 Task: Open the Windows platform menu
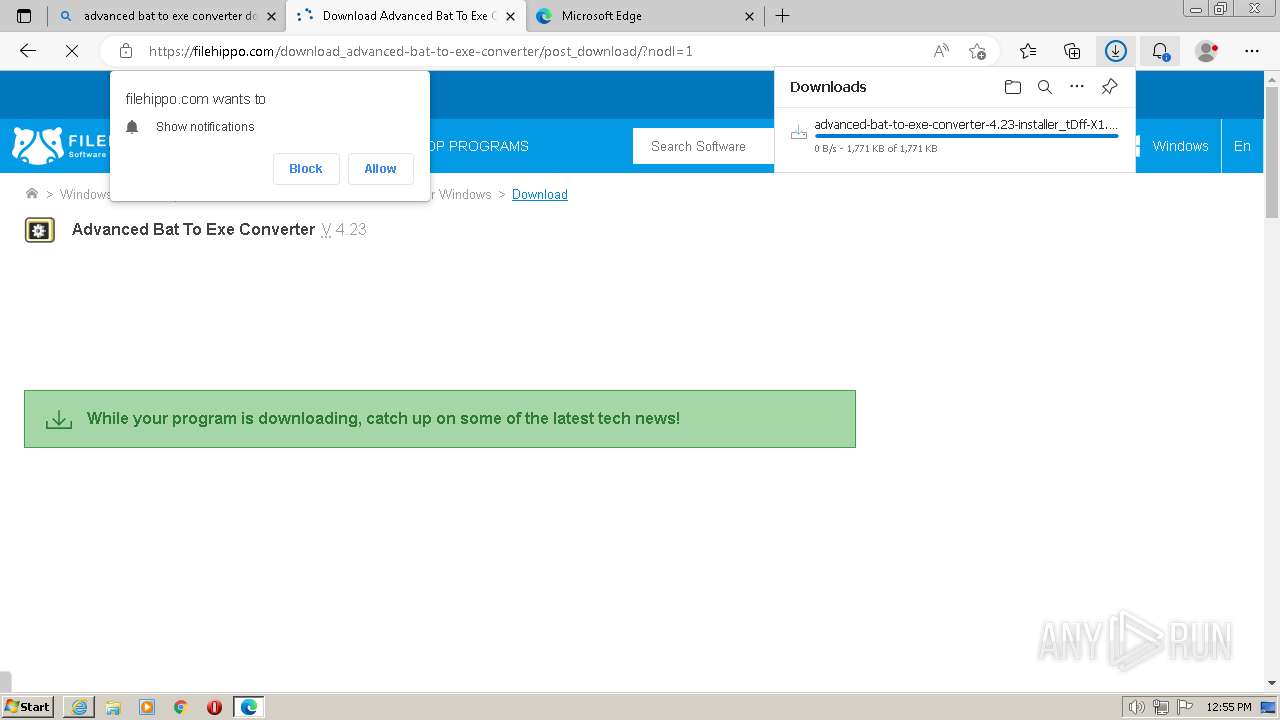(x=1180, y=146)
